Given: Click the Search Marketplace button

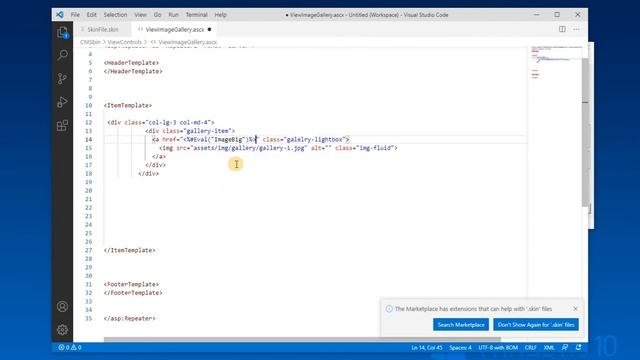Looking at the screenshot, I should tap(461, 324).
